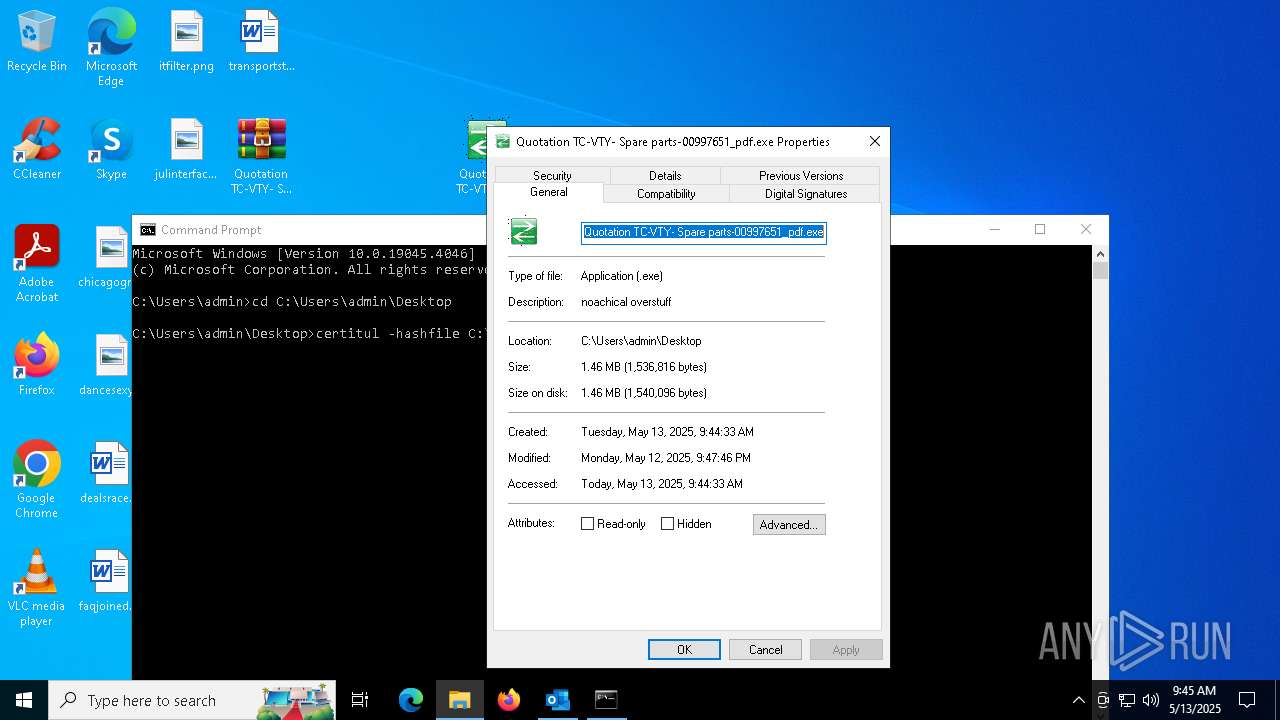Open CCleaner desktop shortcut

click(37, 149)
